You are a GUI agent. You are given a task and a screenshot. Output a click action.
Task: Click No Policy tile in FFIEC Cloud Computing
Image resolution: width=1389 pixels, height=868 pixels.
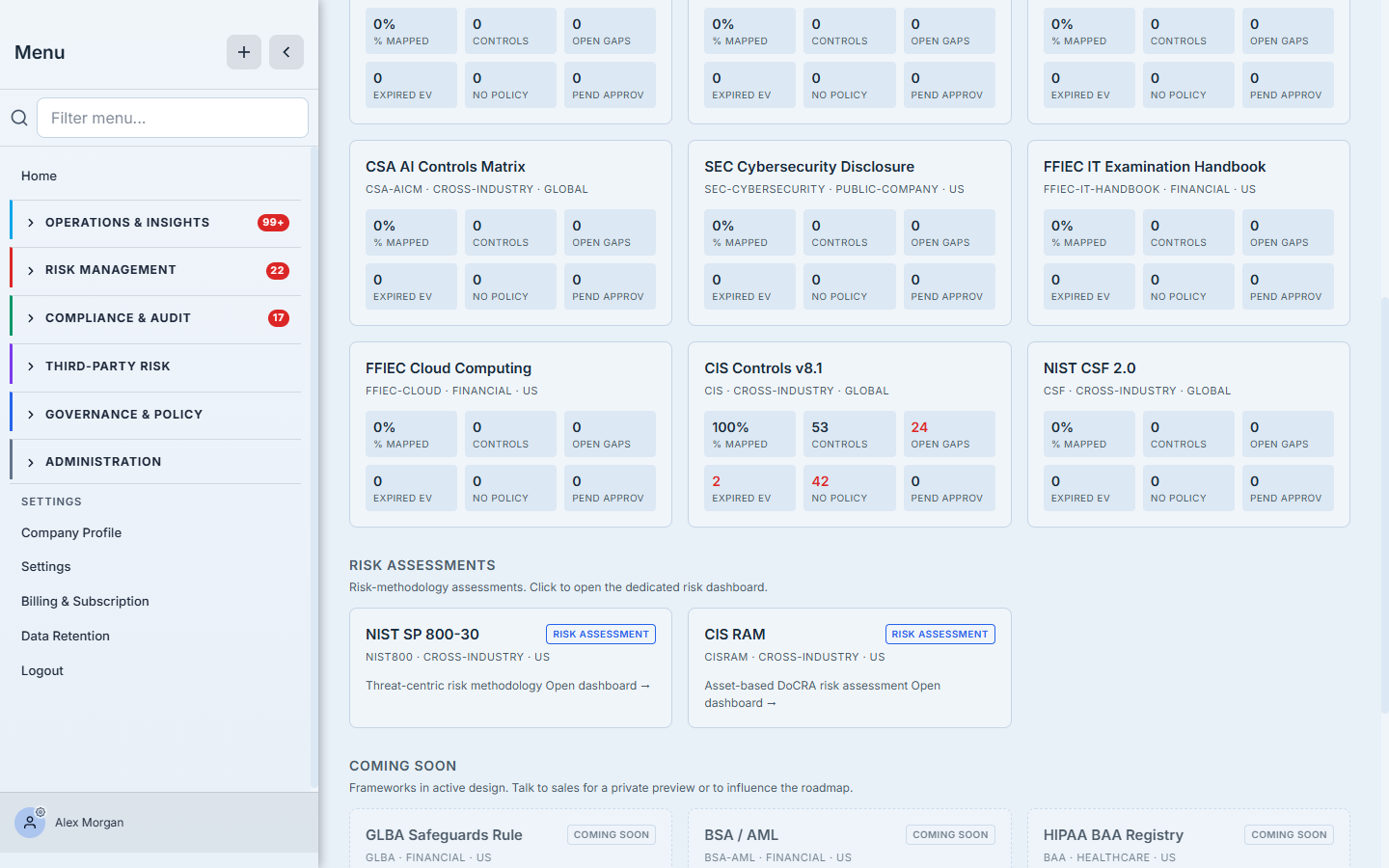click(510, 488)
